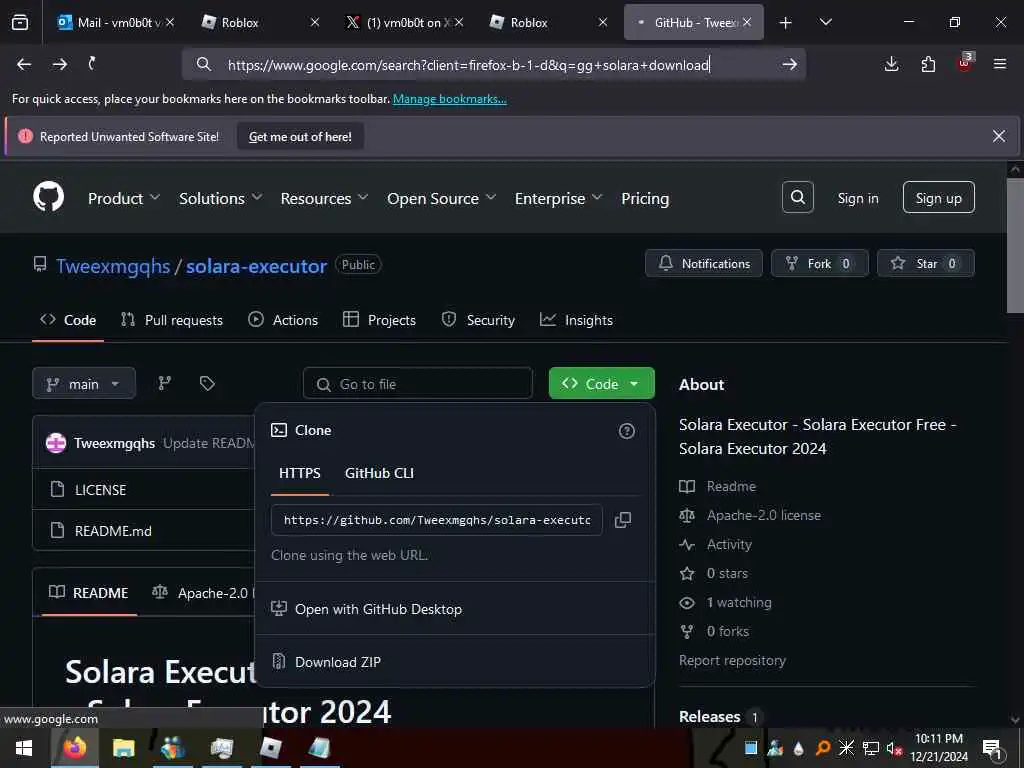The image size is (1024, 768).
Task: Open a new browser tab
Action: [786, 23]
